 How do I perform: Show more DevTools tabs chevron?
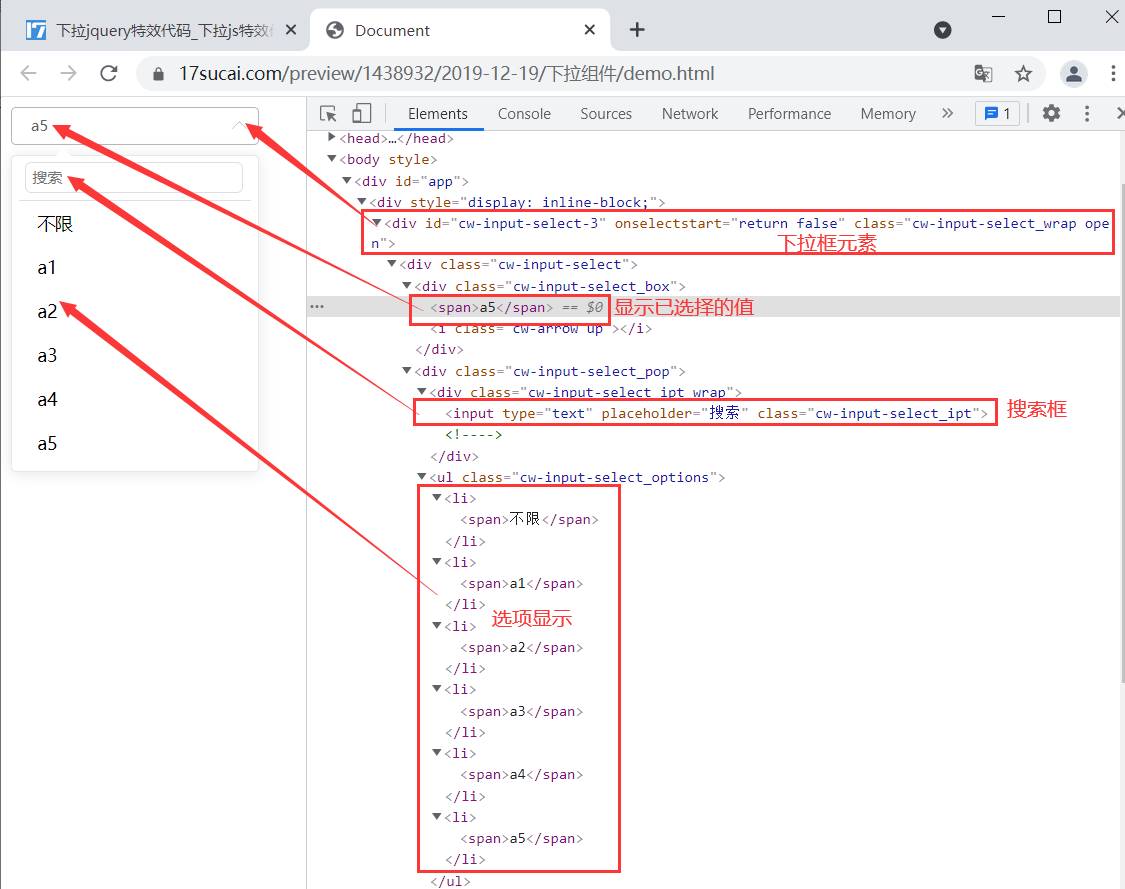(947, 114)
